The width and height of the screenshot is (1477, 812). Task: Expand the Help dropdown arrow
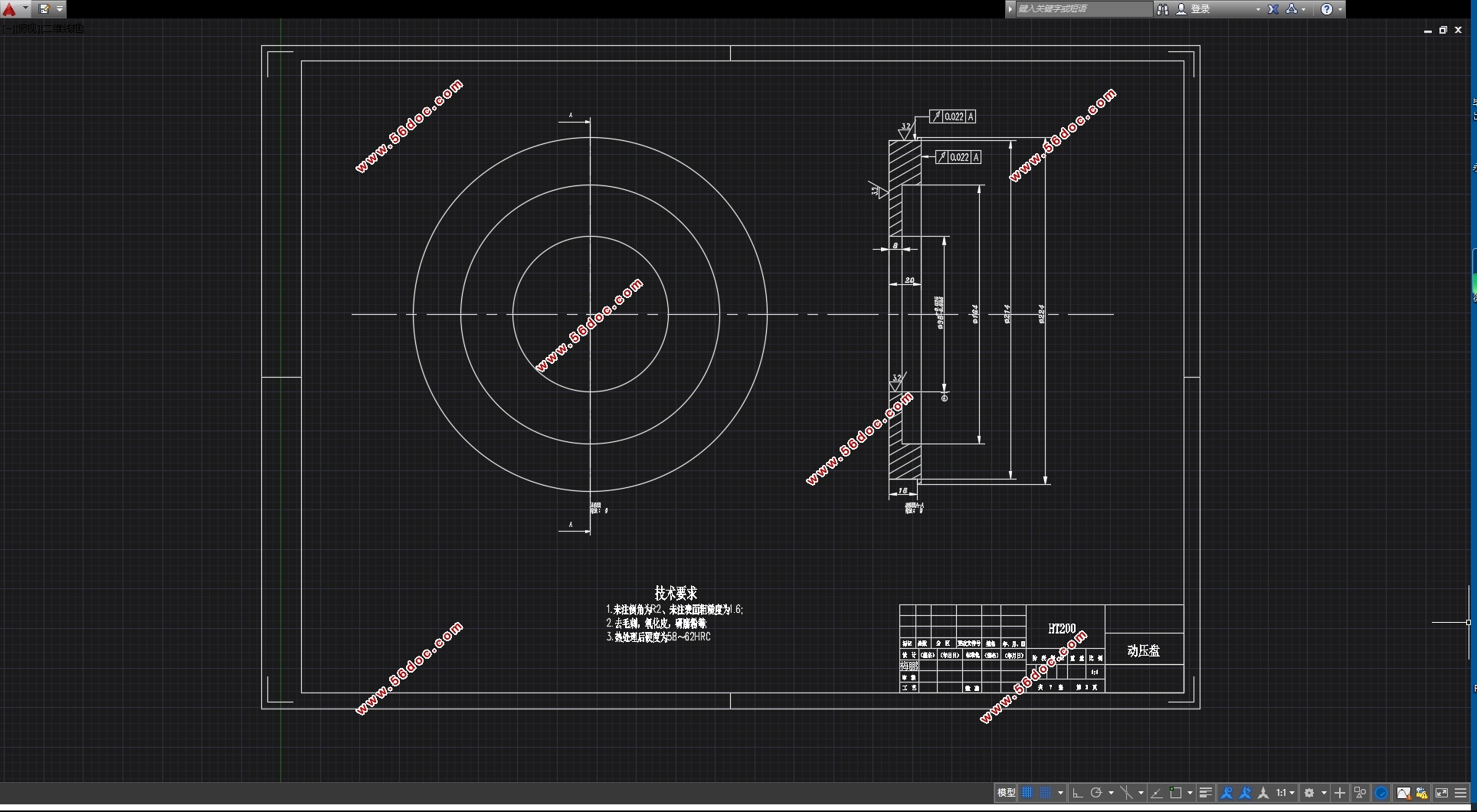(x=1340, y=9)
